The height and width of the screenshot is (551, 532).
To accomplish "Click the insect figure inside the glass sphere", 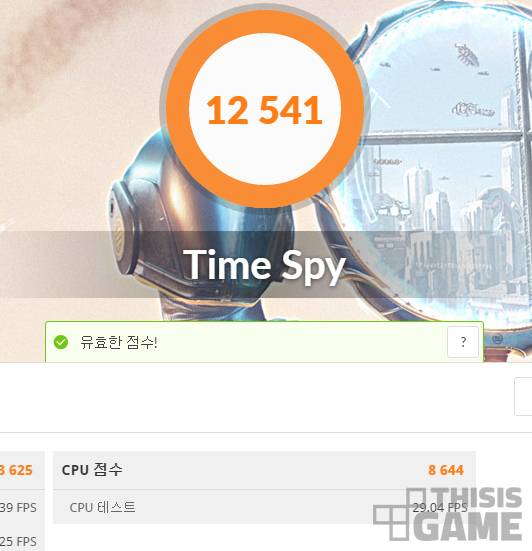I will (467, 54).
